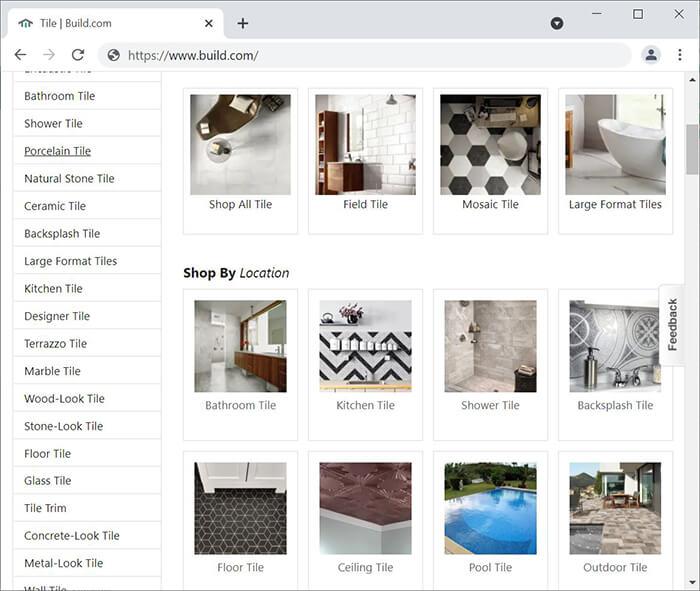Click the site info globe icon

pos(113,55)
